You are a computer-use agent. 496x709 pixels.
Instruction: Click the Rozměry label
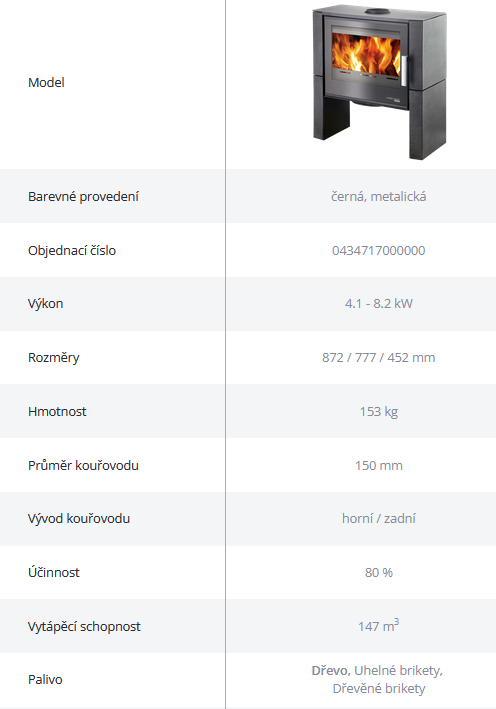click(54, 357)
